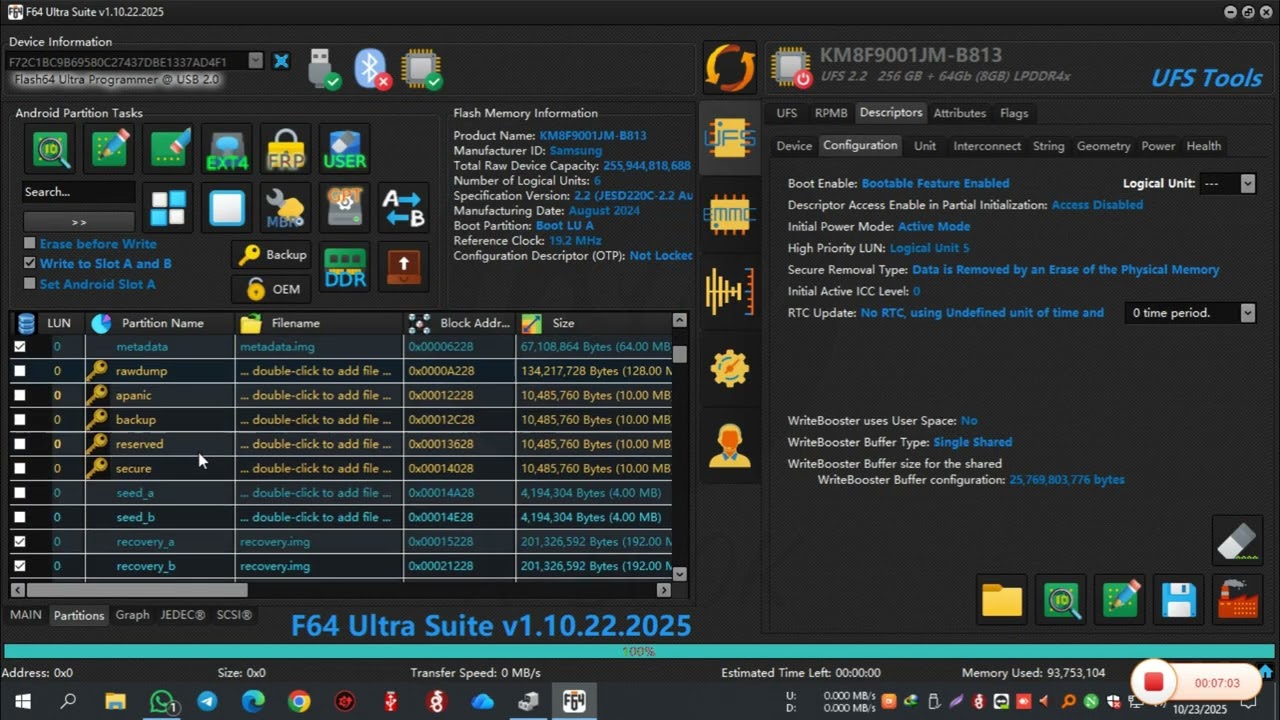Uncheck the metadata partition row
The width and height of the screenshot is (1280, 720).
(19, 346)
